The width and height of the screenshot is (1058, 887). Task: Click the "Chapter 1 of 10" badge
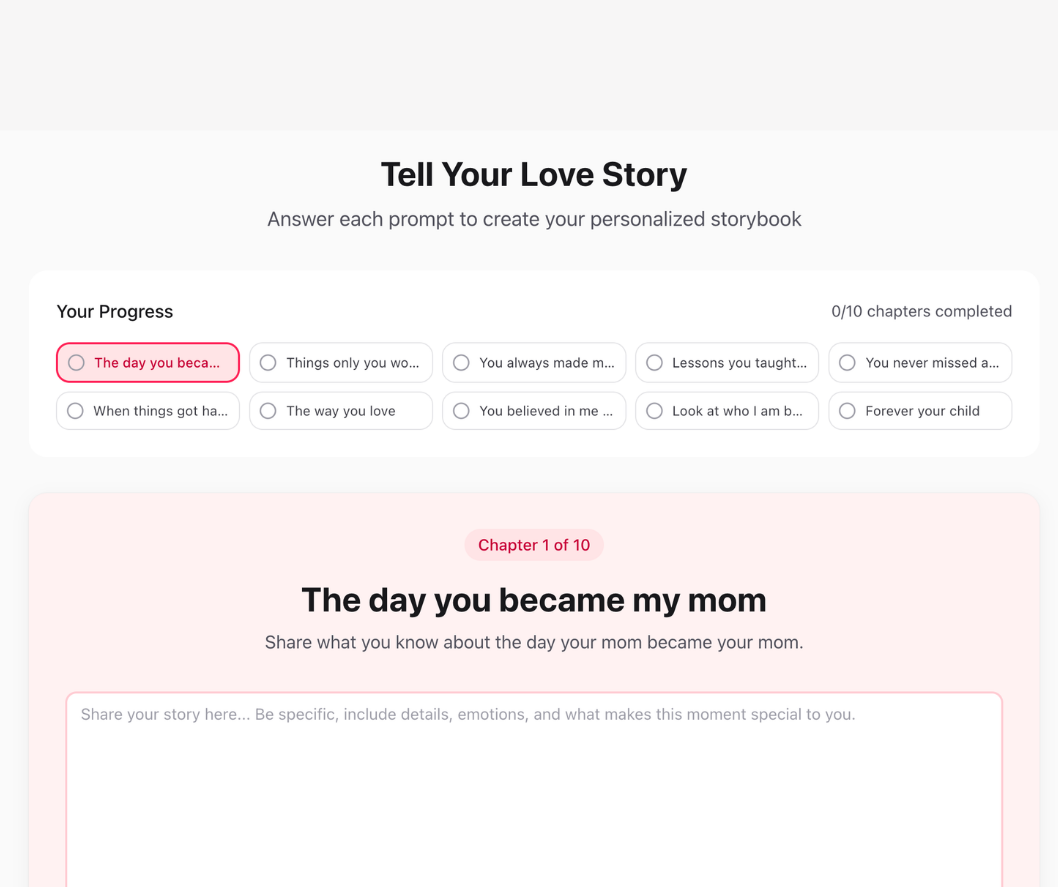[533, 545]
